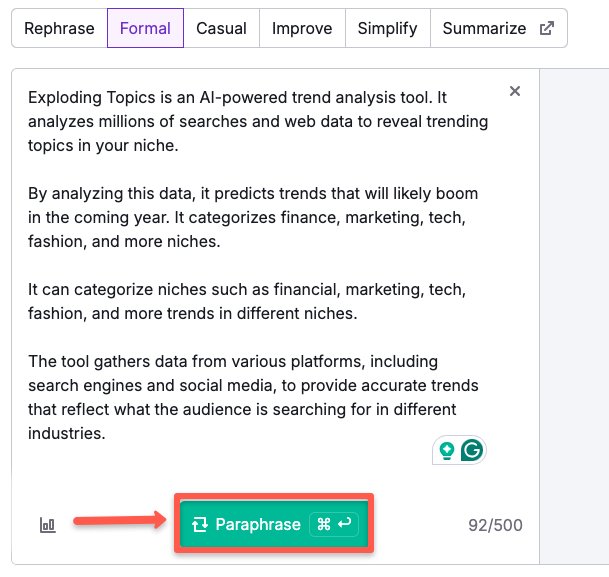Switch to the Rephrase mode tab

[59, 28]
